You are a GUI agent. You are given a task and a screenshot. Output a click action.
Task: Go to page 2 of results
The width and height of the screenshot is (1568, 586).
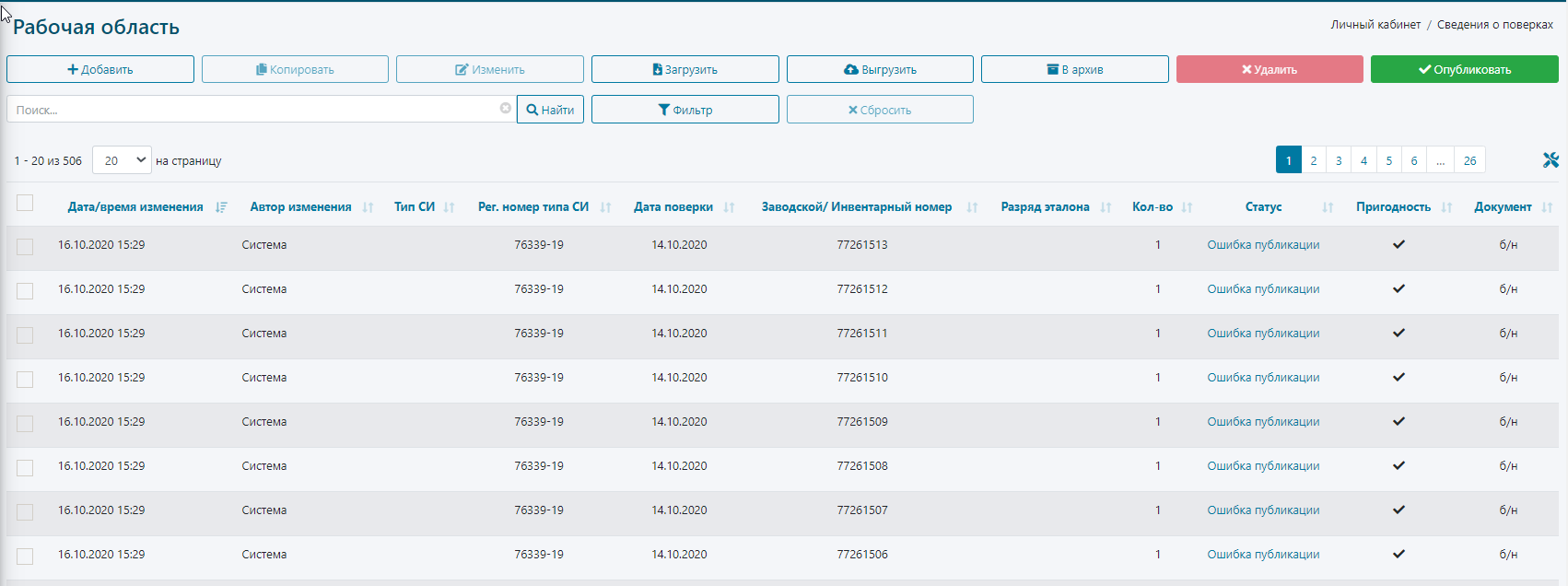point(1313,160)
